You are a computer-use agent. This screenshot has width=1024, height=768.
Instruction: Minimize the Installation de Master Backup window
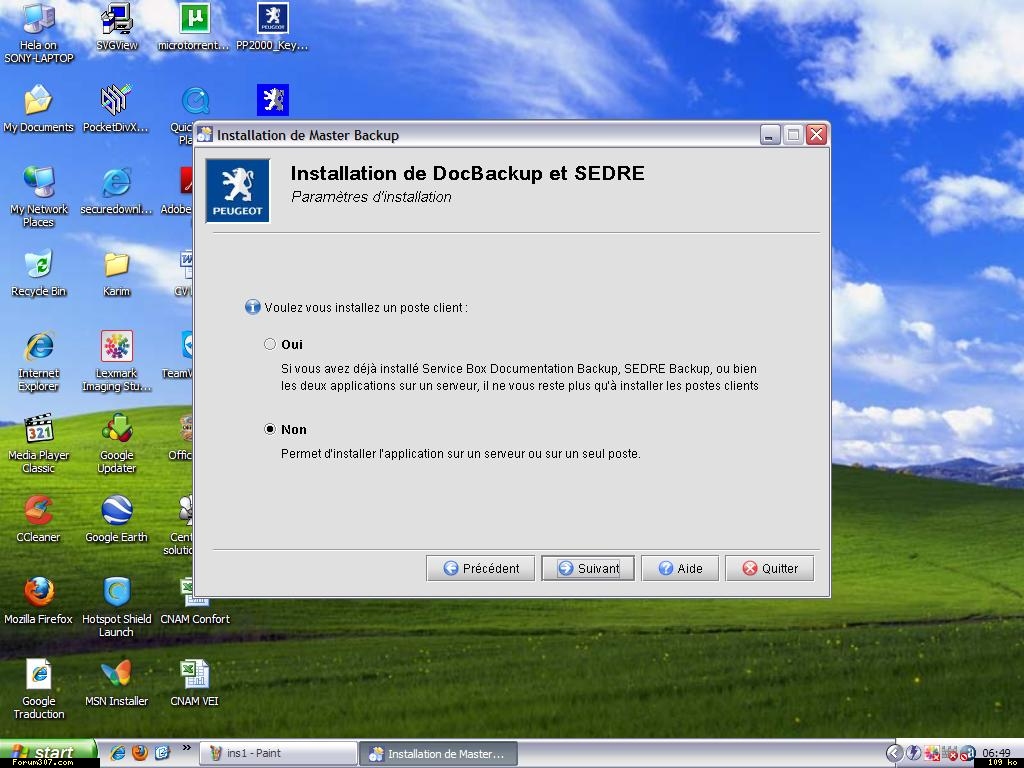pos(770,135)
